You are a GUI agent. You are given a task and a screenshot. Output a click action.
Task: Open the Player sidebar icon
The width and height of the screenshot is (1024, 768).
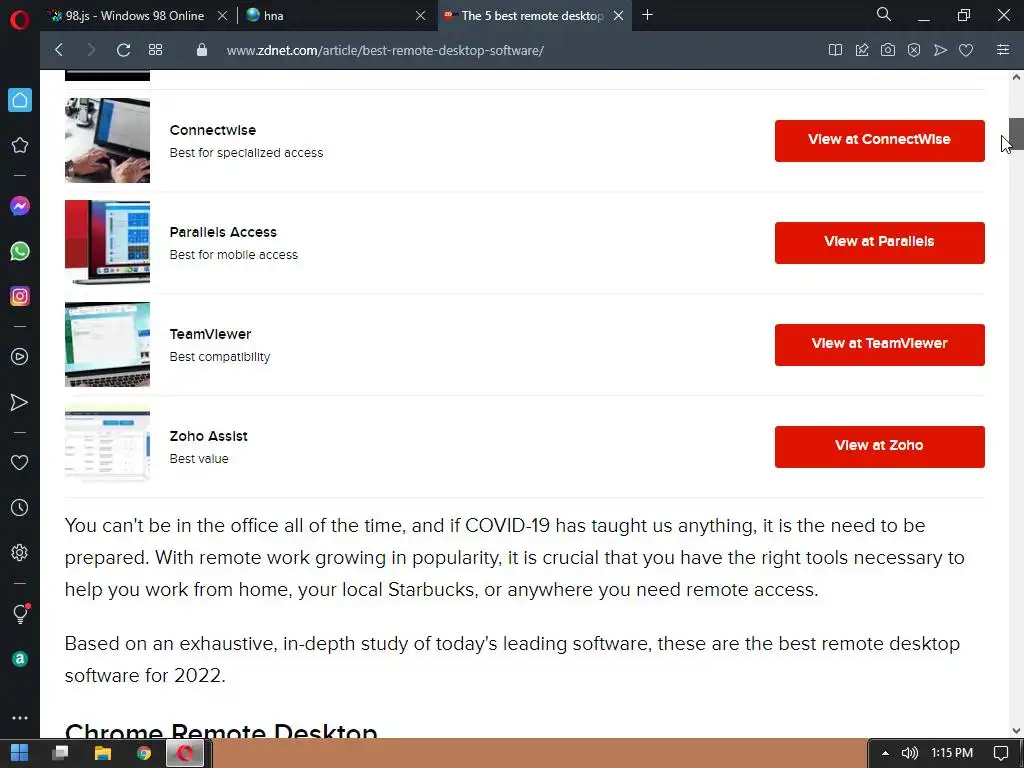point(20,357)
